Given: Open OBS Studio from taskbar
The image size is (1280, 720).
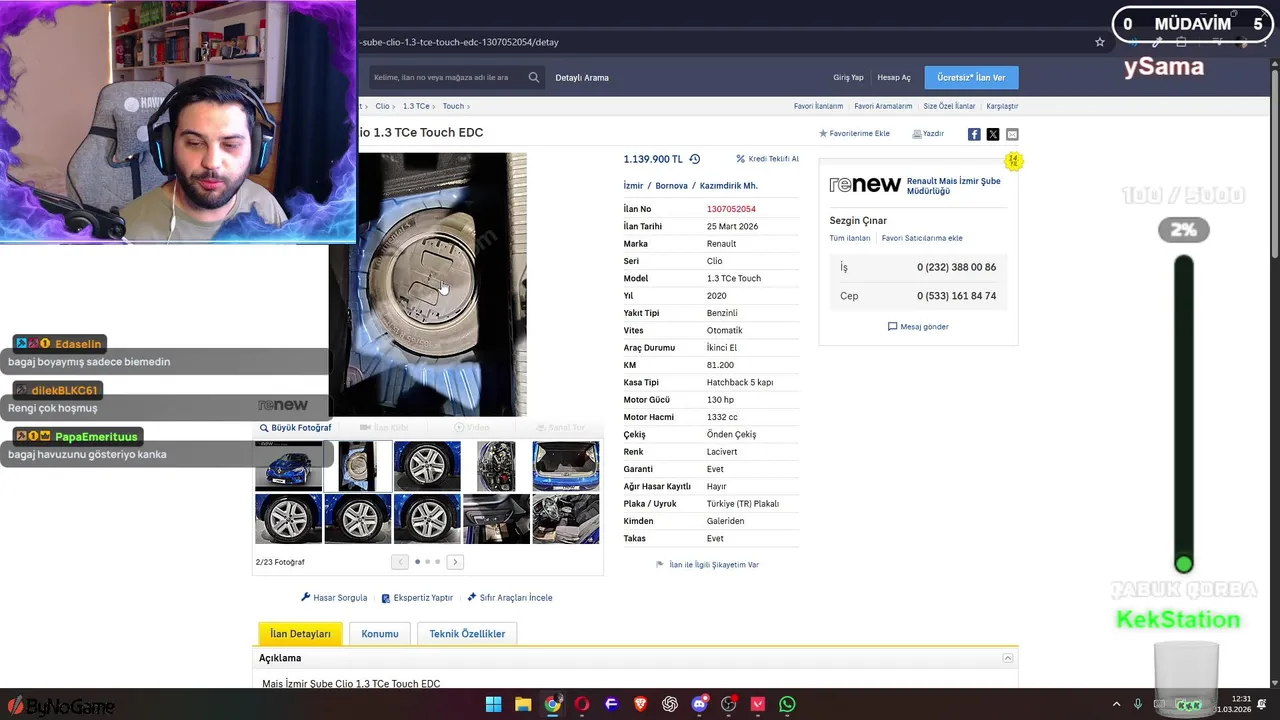Looking at the screenshot, I should [x=729, y=704].
